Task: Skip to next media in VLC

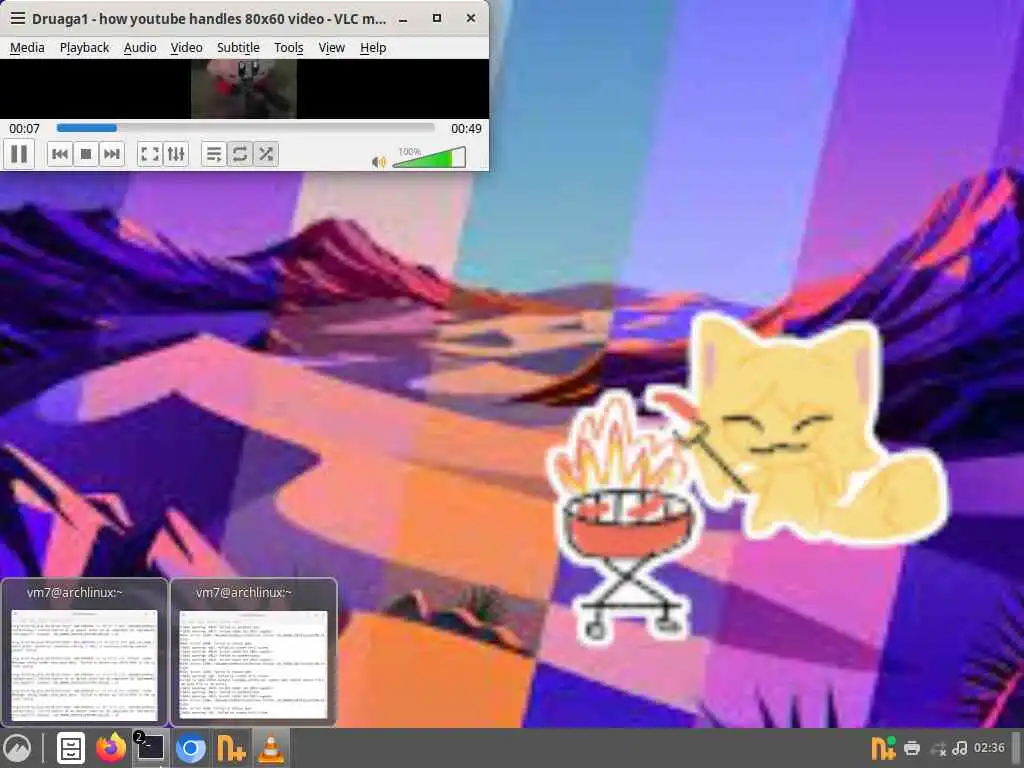Action: (x=112, y=154)
